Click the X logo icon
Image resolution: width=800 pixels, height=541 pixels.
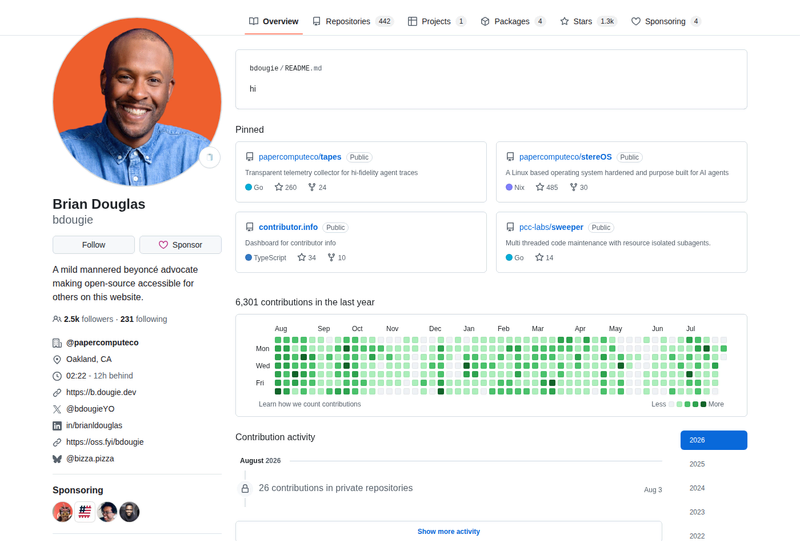pyautogui.click(x=57, y=409)
